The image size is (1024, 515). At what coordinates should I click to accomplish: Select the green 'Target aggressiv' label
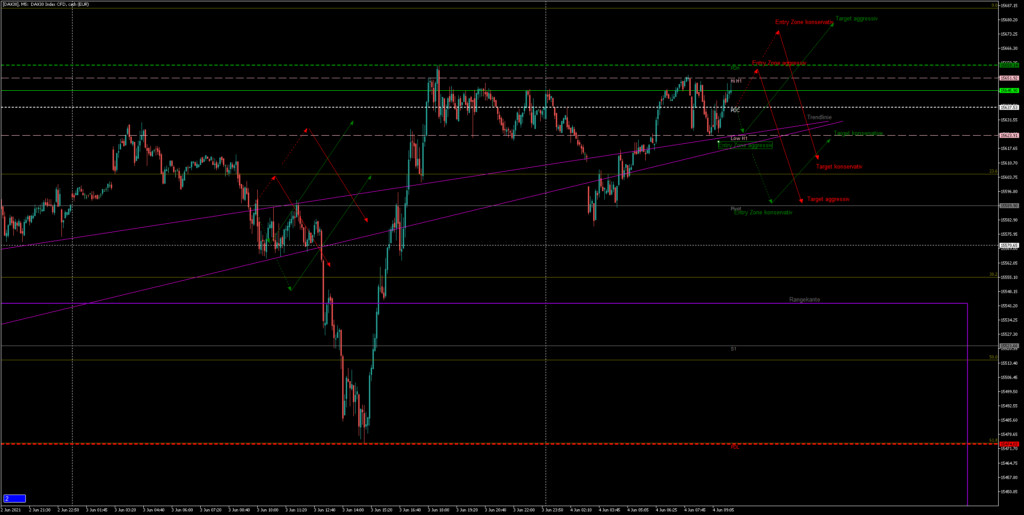(857, 19)
